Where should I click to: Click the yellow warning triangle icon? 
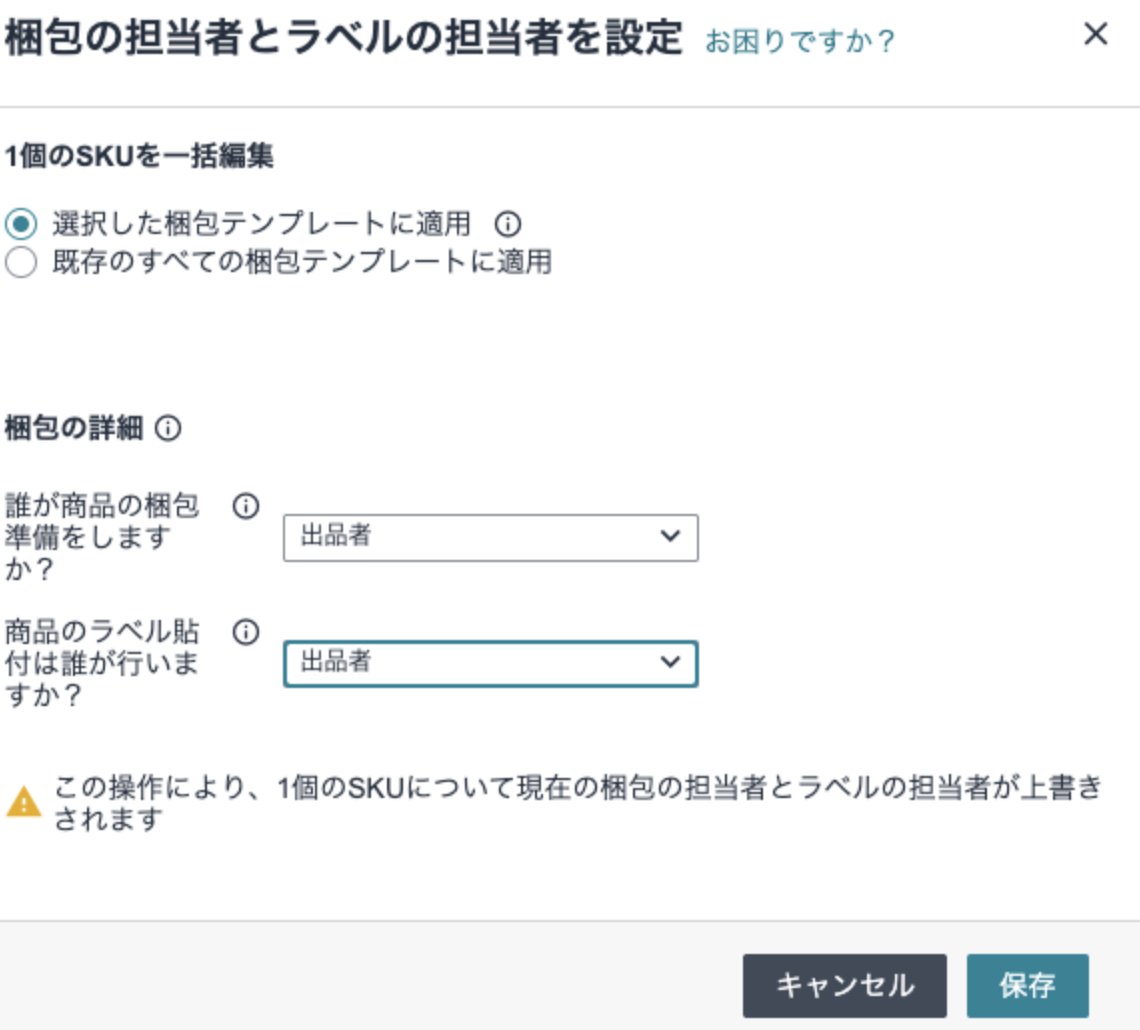click(x=24, y=802)
